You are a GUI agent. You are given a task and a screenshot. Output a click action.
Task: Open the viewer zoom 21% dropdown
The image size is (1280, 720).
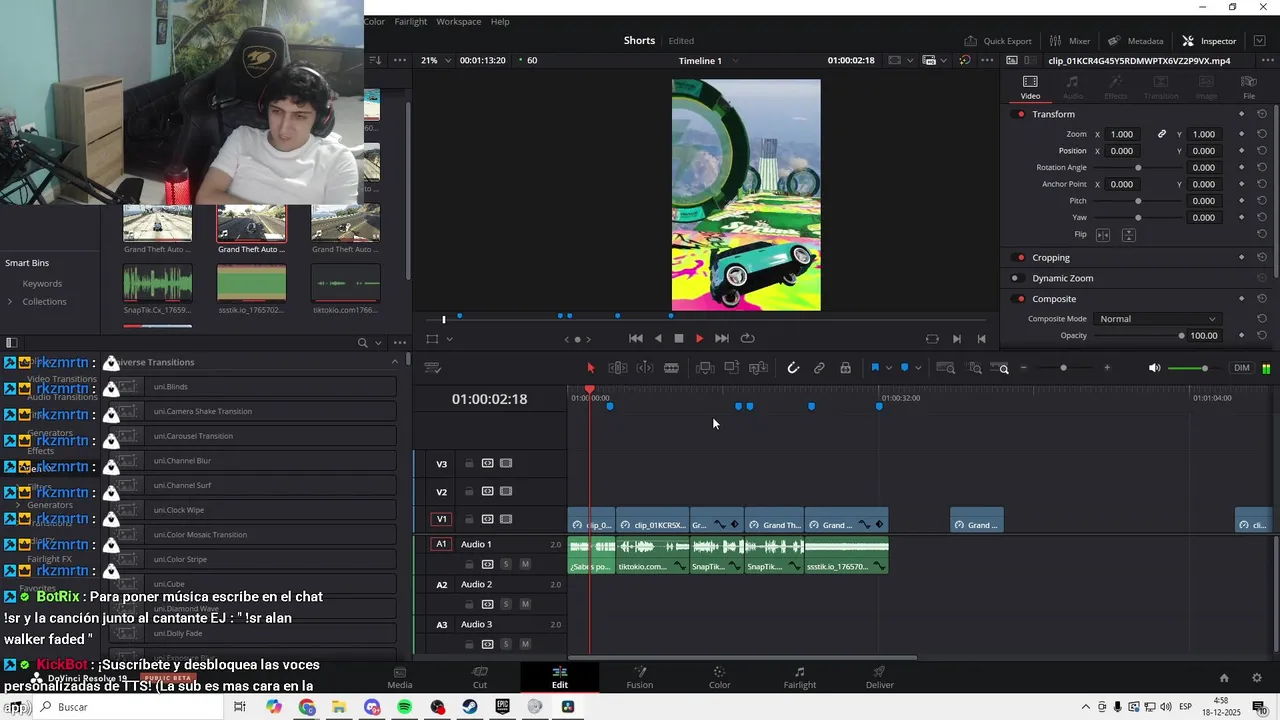point(434,60)
